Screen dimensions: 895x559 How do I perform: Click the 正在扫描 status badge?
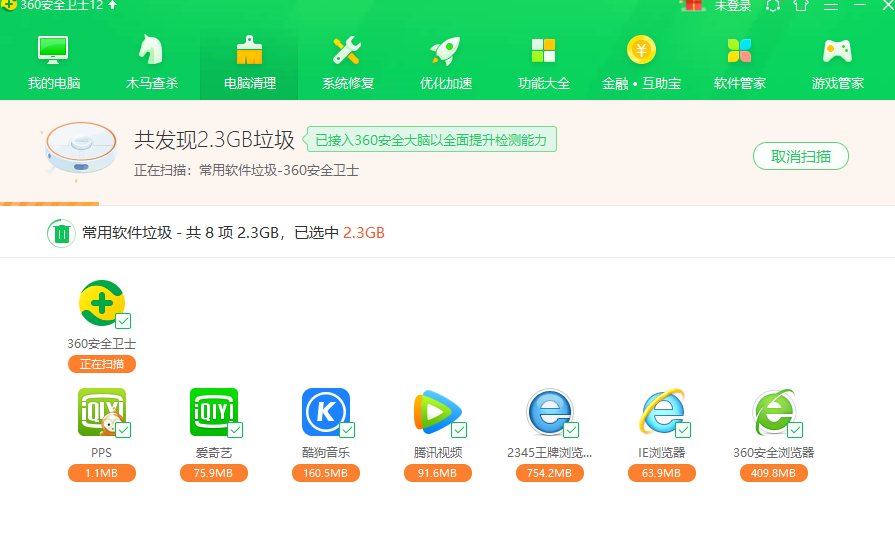click(x=102, y=364)
